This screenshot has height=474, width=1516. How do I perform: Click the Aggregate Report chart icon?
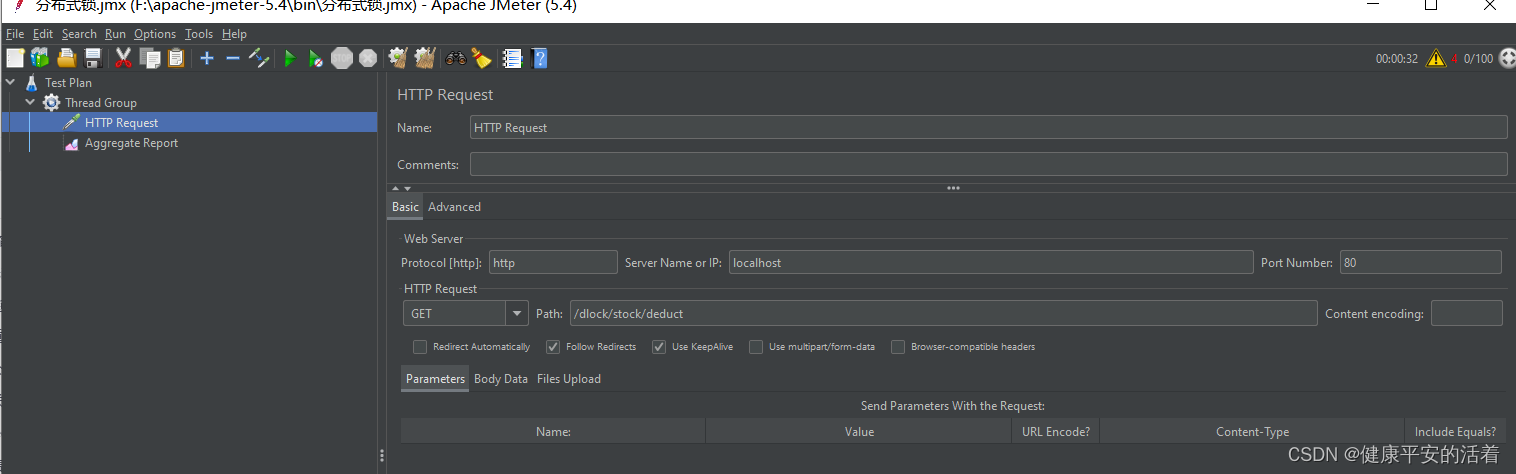71,143
